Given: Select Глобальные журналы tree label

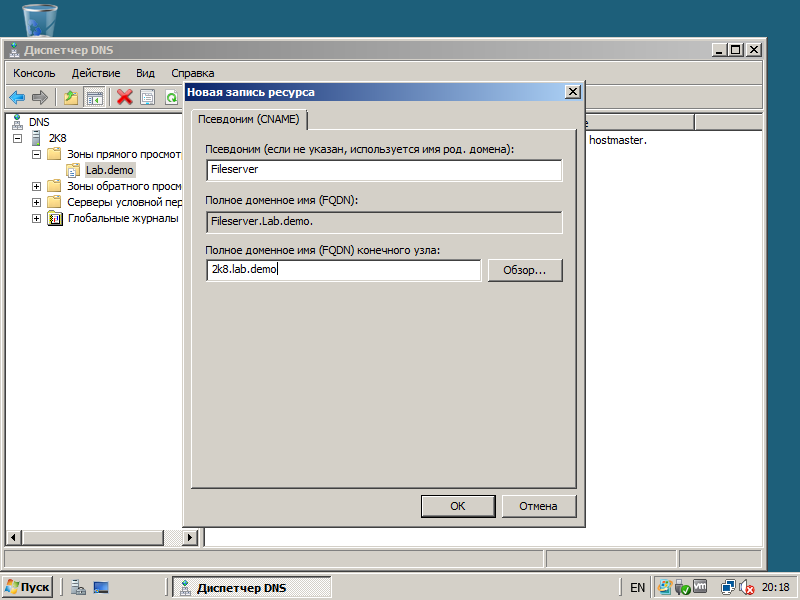Looking at the screenshot, I should (123, 218).
